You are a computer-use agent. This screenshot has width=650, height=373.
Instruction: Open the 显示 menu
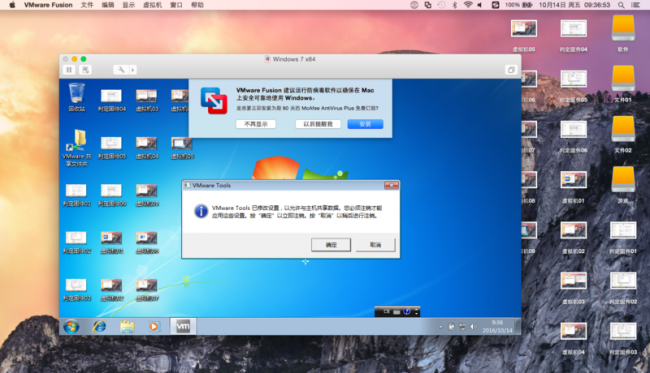pyautogui.click(x=129, y=5)
